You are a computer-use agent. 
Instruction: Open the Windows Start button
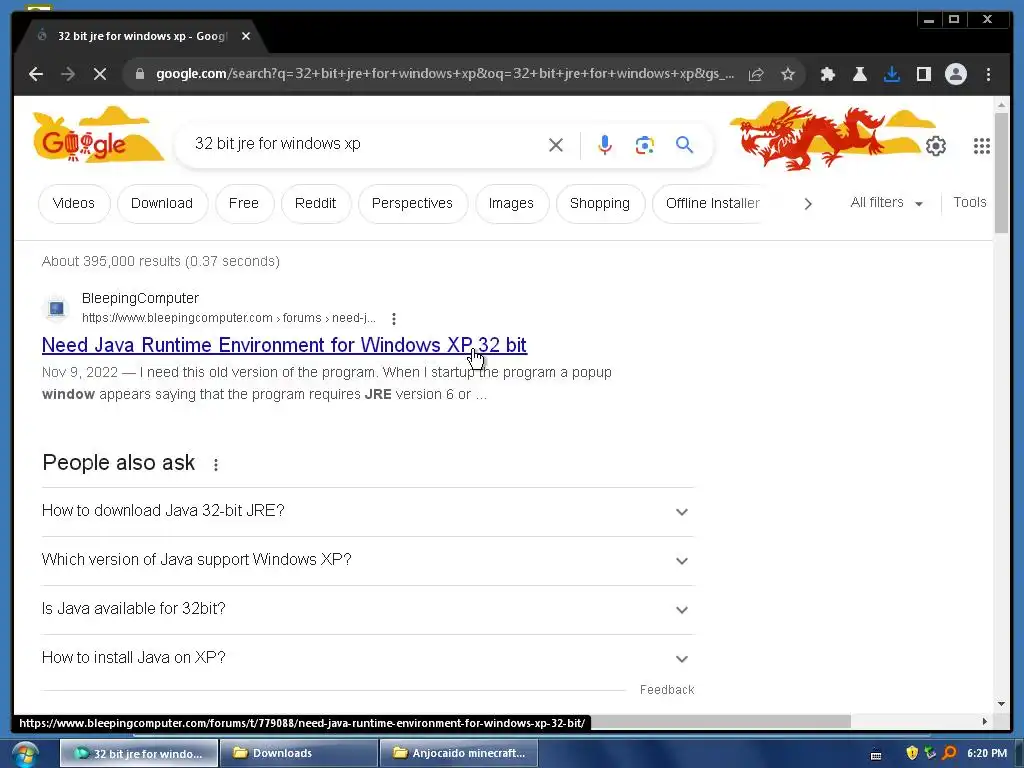(x=25, y=754)
